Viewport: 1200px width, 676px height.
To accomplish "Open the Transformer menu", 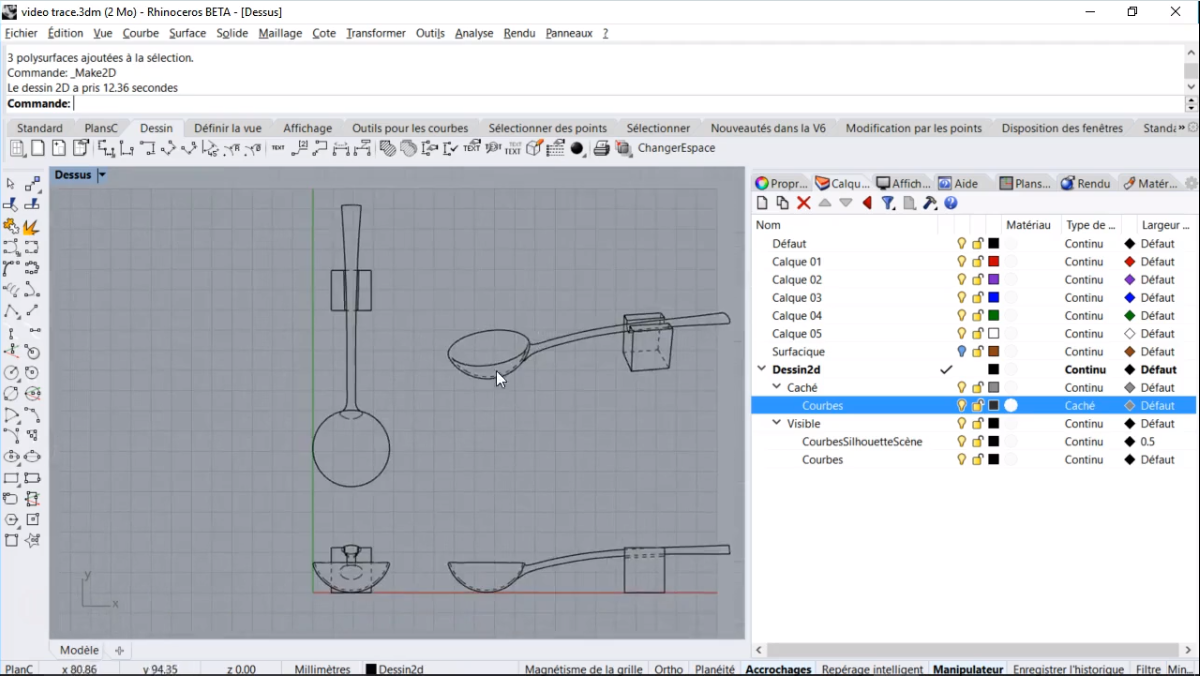I will tap(376, 33).
